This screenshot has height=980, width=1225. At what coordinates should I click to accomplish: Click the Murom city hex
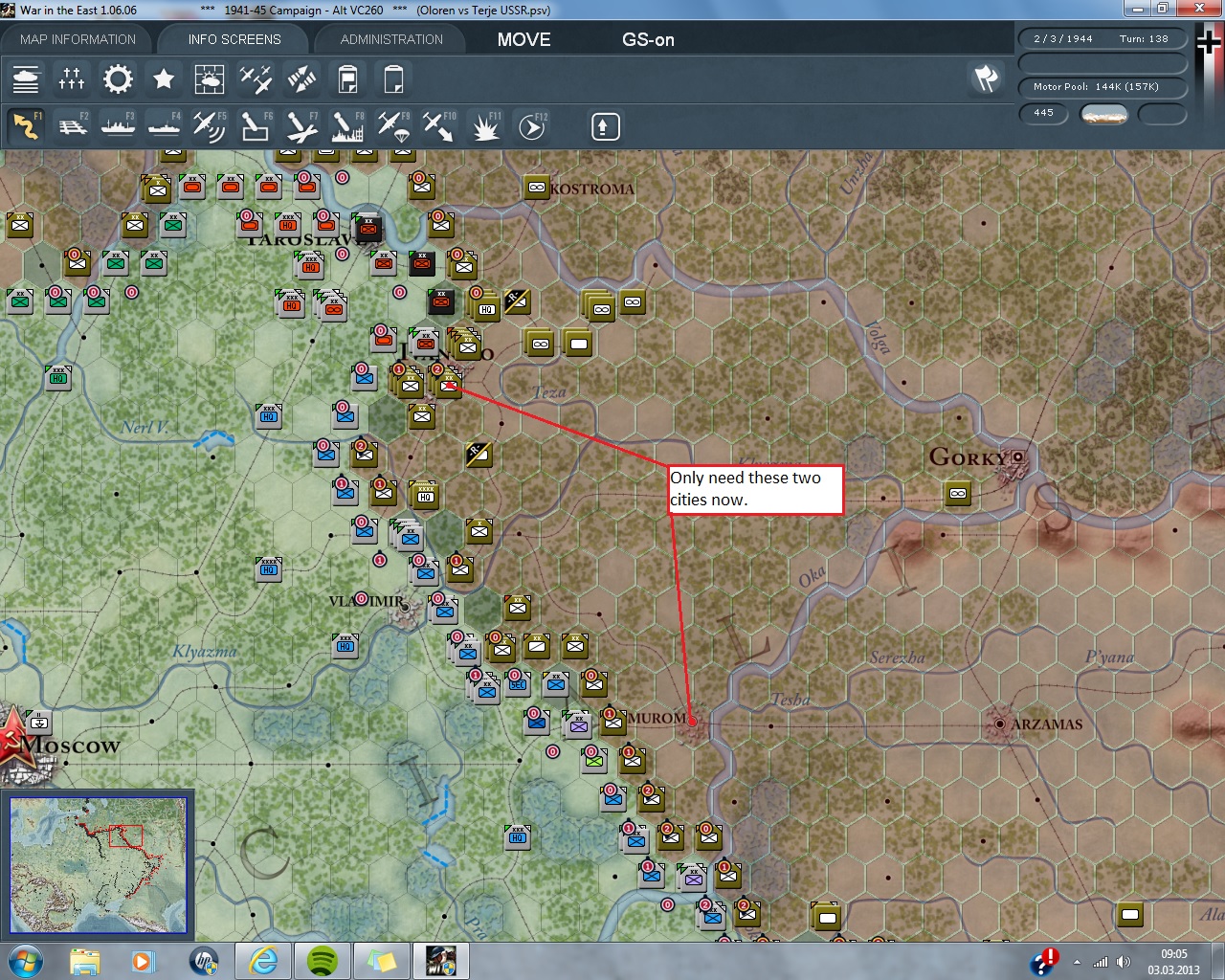coord(692,722)
